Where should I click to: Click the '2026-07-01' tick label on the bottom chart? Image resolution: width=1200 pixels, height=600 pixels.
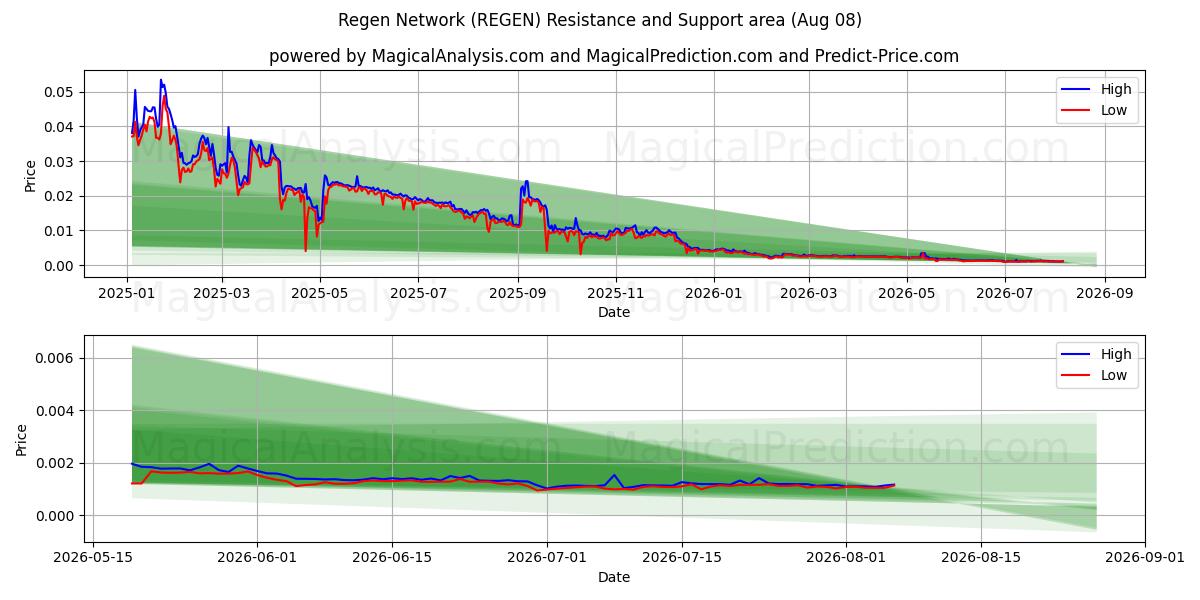tap(547, 558)
